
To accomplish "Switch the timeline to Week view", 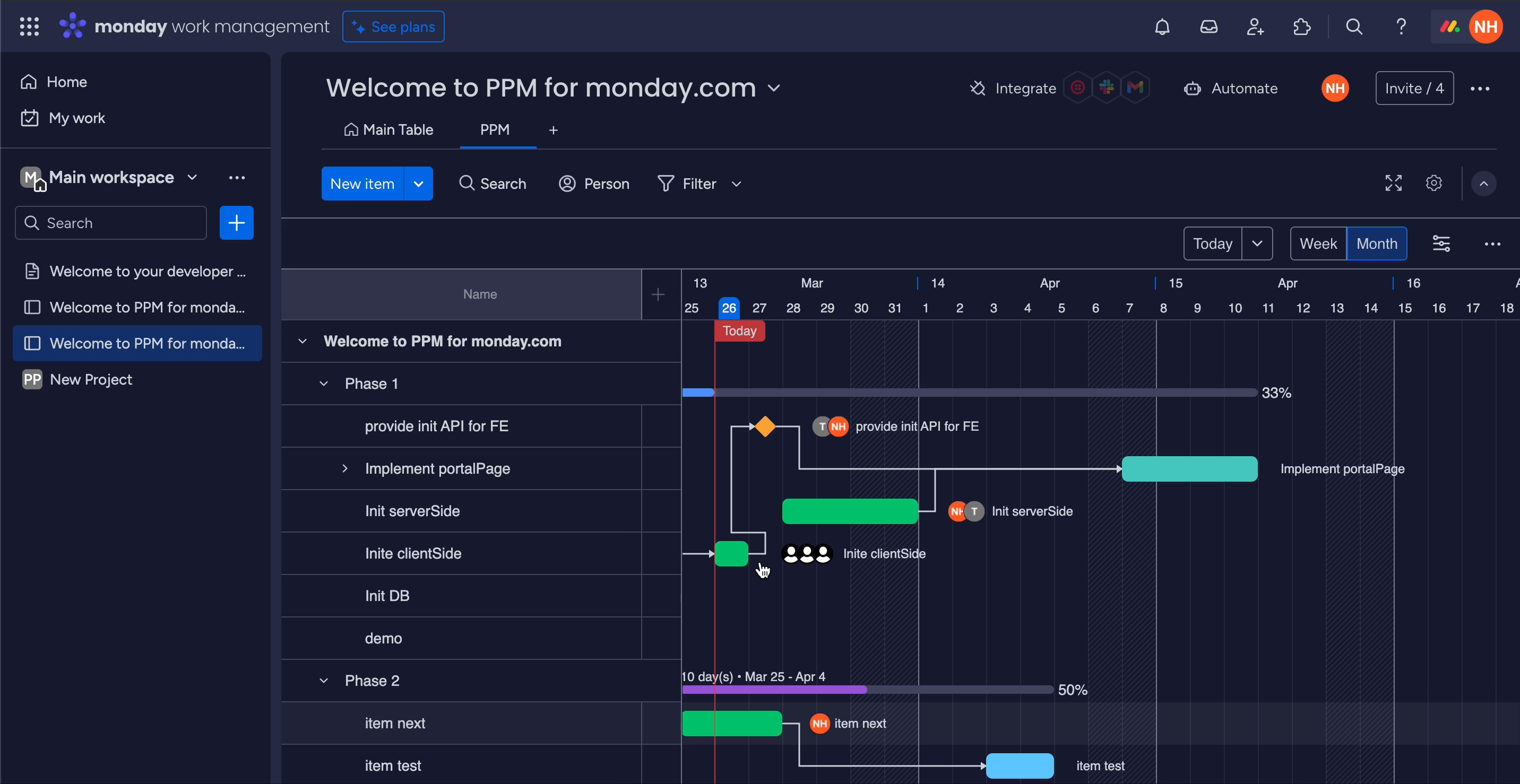I will pos(1318,243).
